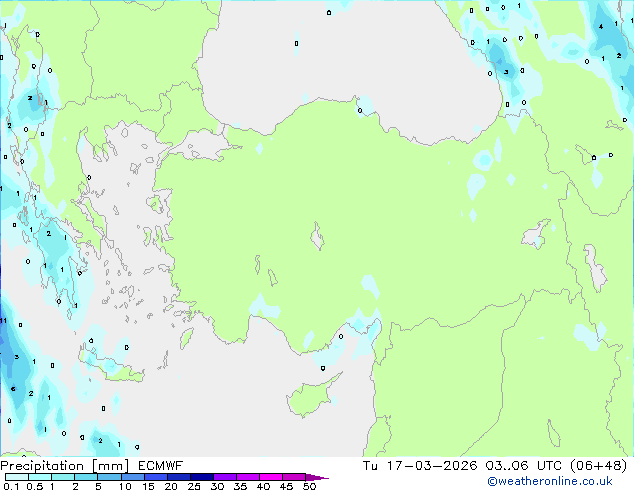
Task: Click the blue swatch between 15 and 20
Action: (155, 477)
